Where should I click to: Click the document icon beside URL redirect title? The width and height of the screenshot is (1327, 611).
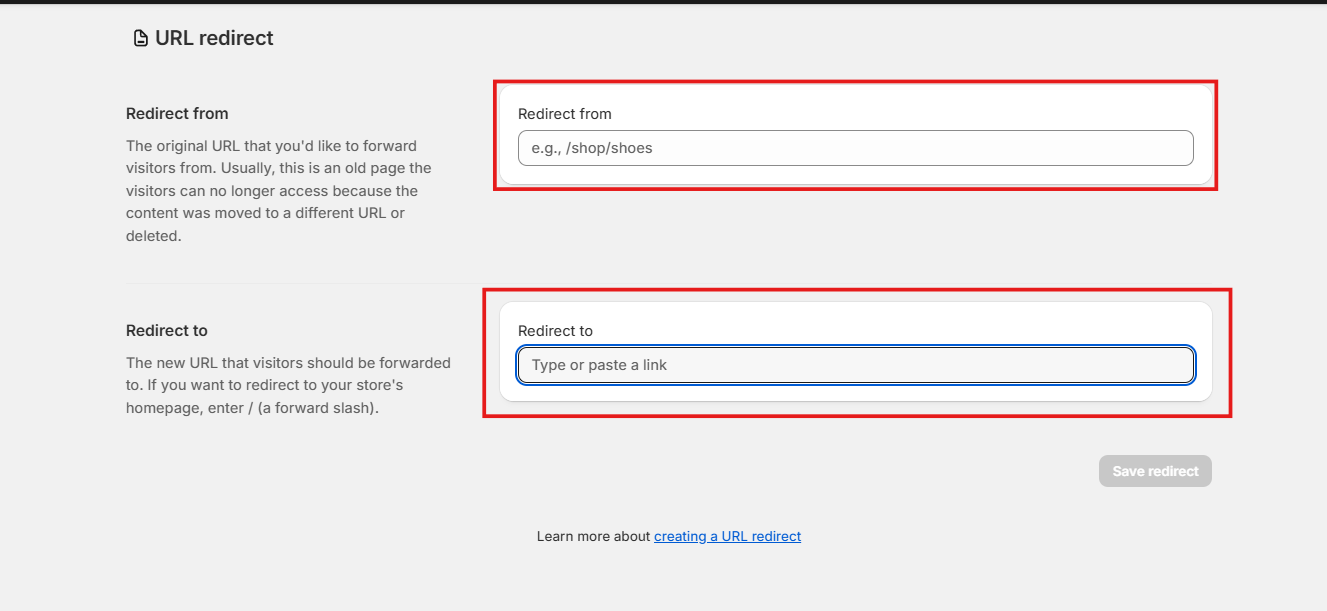(x=141, y=39)
